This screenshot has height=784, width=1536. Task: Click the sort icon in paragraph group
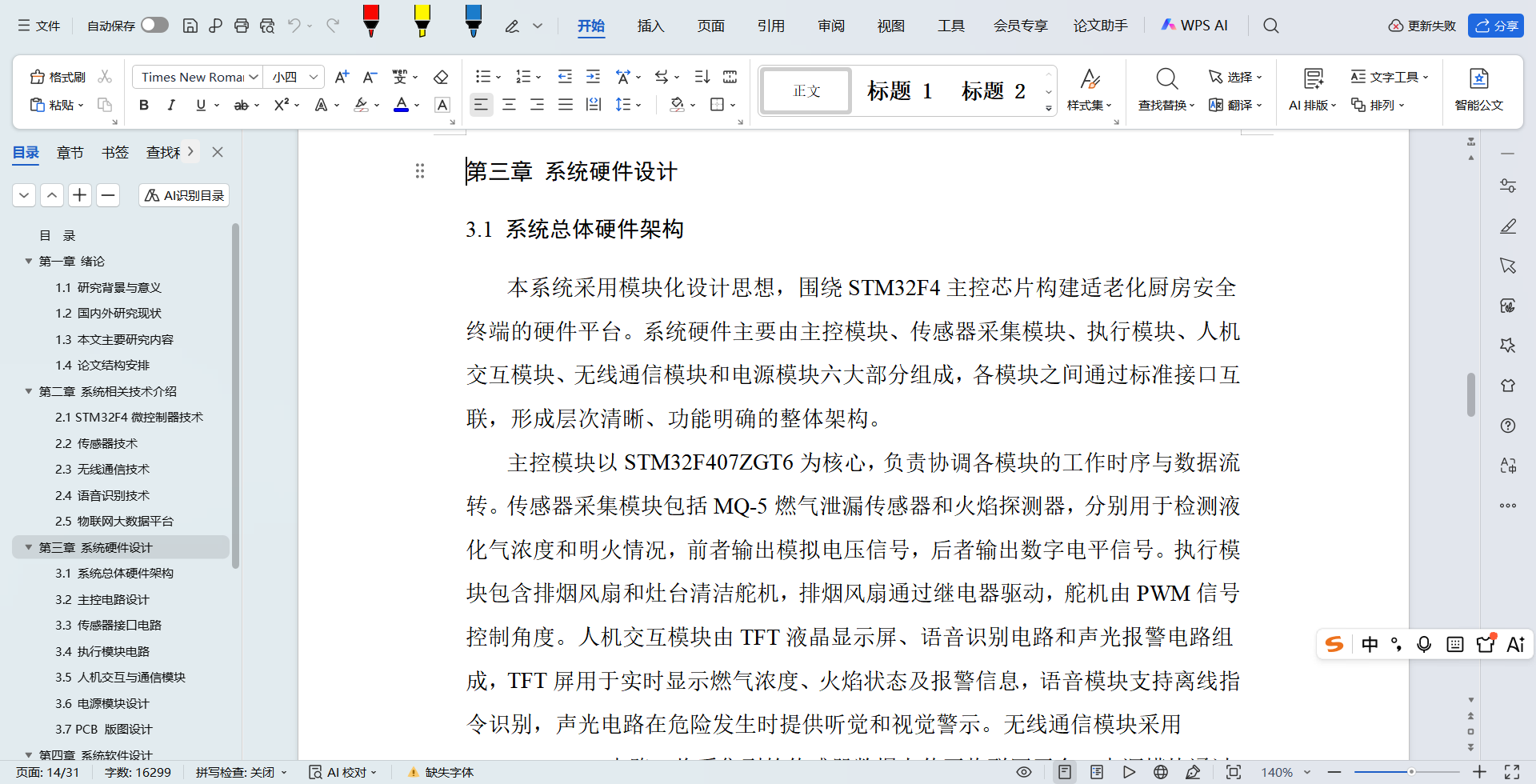(x=702, y=77)
